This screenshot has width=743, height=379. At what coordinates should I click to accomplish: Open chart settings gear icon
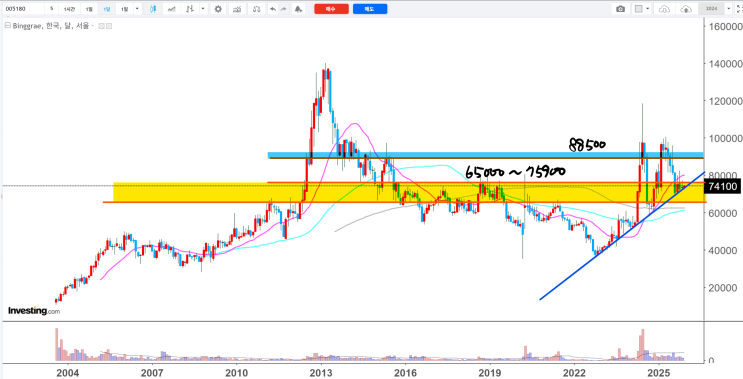tap(218, 9)
